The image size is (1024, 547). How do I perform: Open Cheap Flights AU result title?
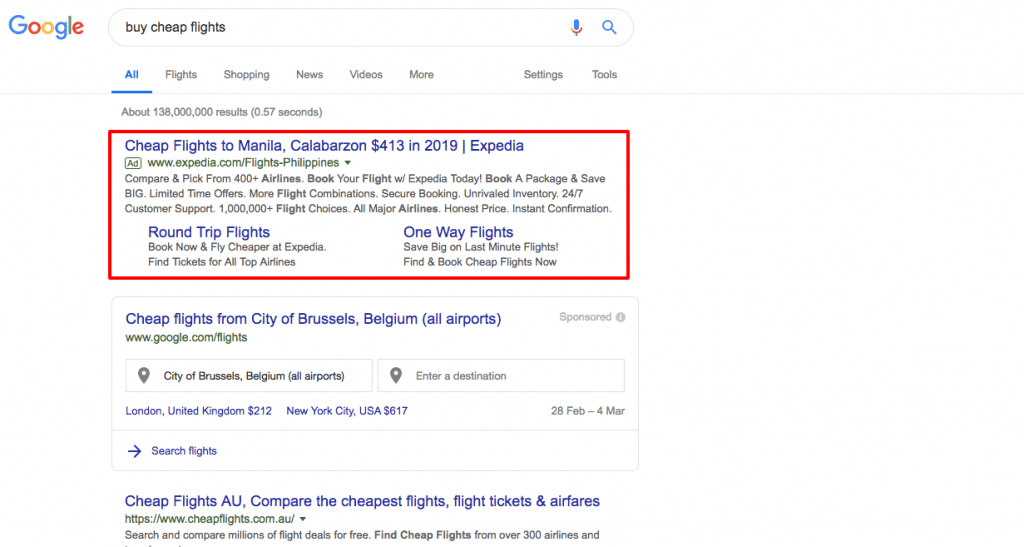tap(362, 501)
